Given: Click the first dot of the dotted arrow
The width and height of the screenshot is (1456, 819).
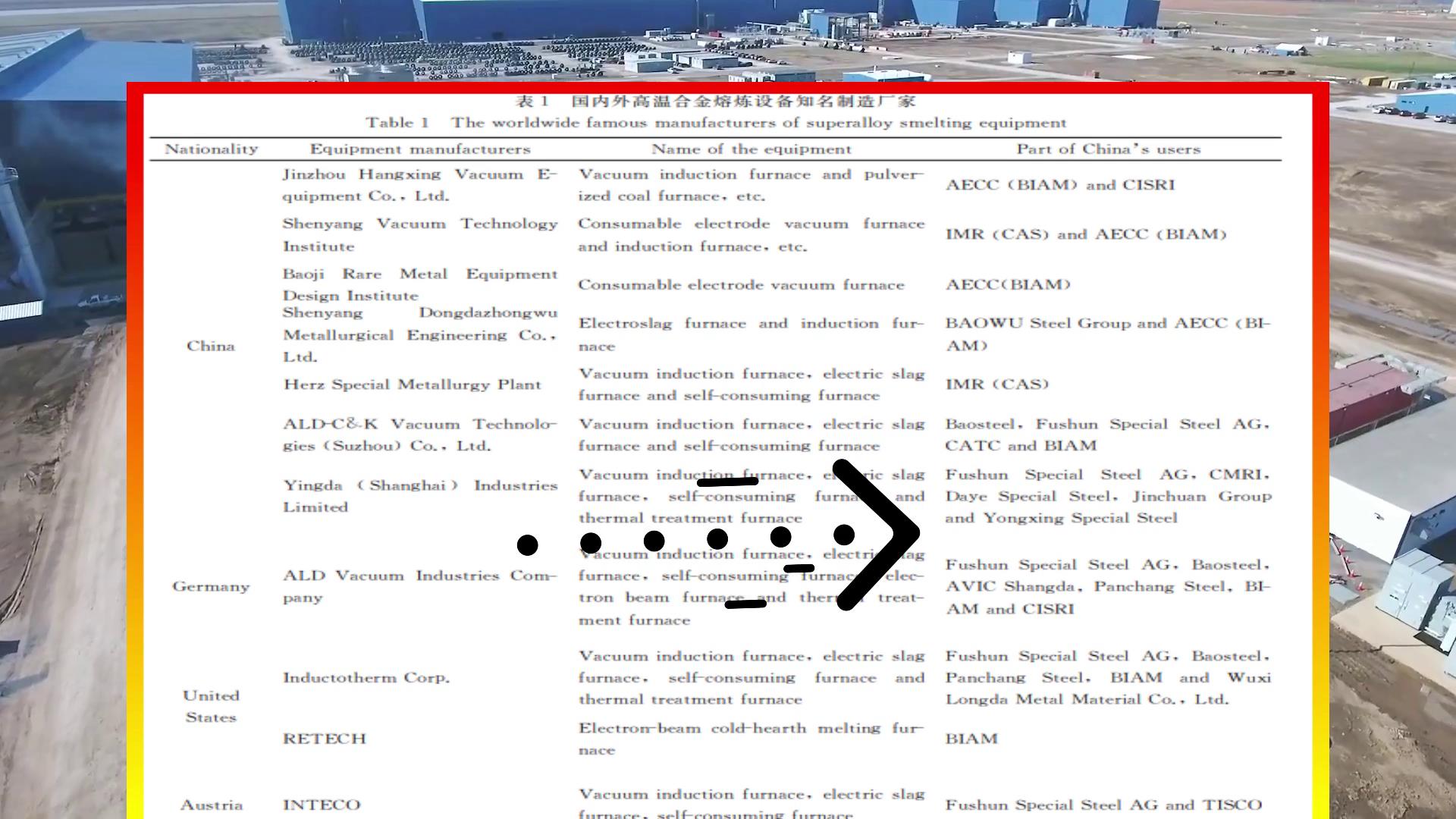Looking at the screenshot, I should click(x=527, y=544).
